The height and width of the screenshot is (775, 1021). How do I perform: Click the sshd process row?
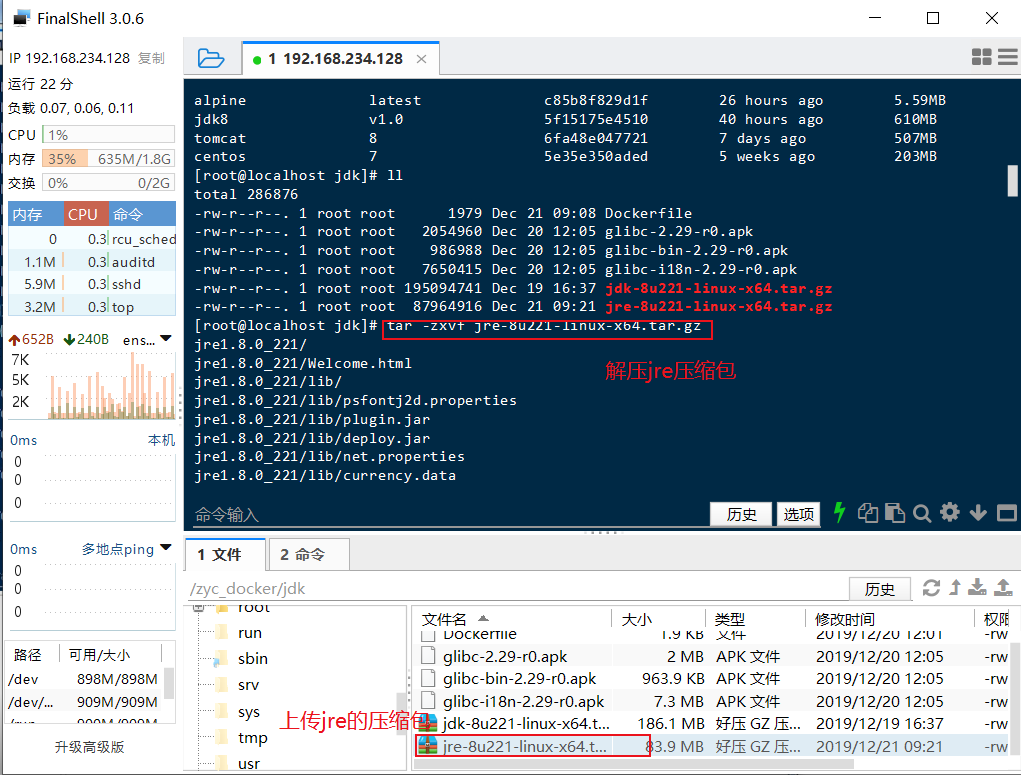tap(92, 284)
